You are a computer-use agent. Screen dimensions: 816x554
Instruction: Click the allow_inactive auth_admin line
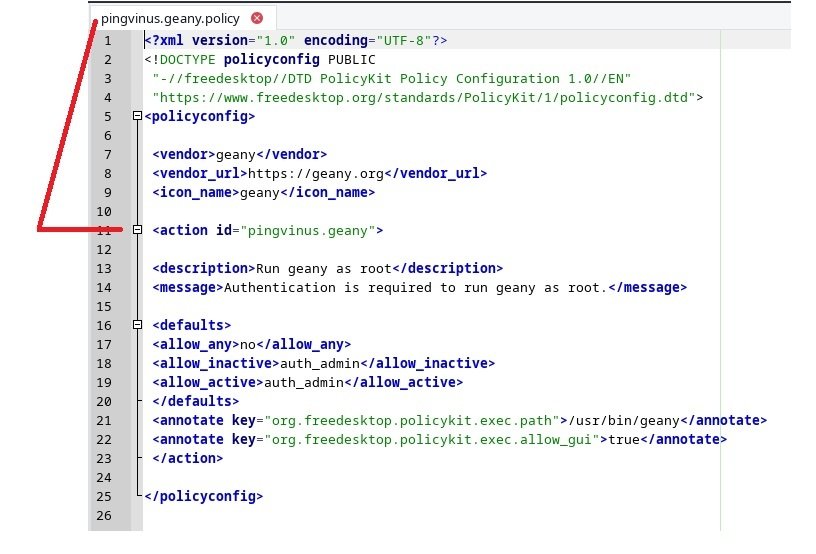point(324,363)
